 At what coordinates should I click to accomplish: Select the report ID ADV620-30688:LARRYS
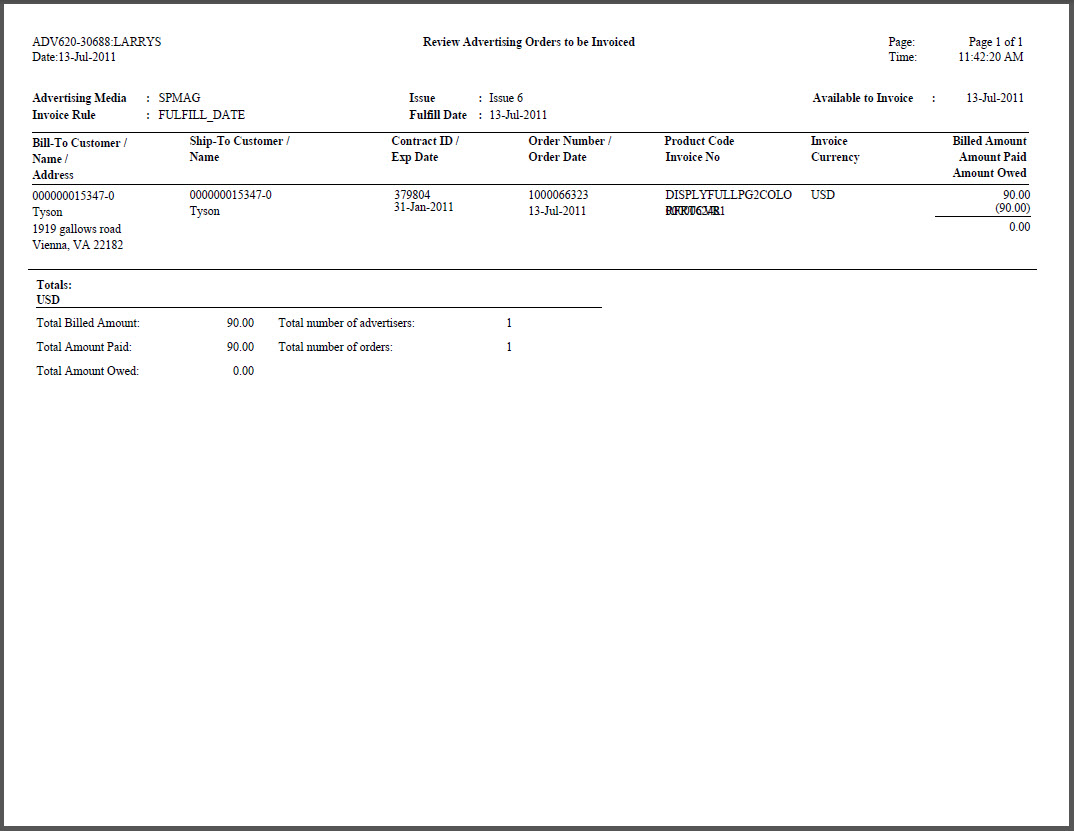pyautogui.click(x=96, y=42)
